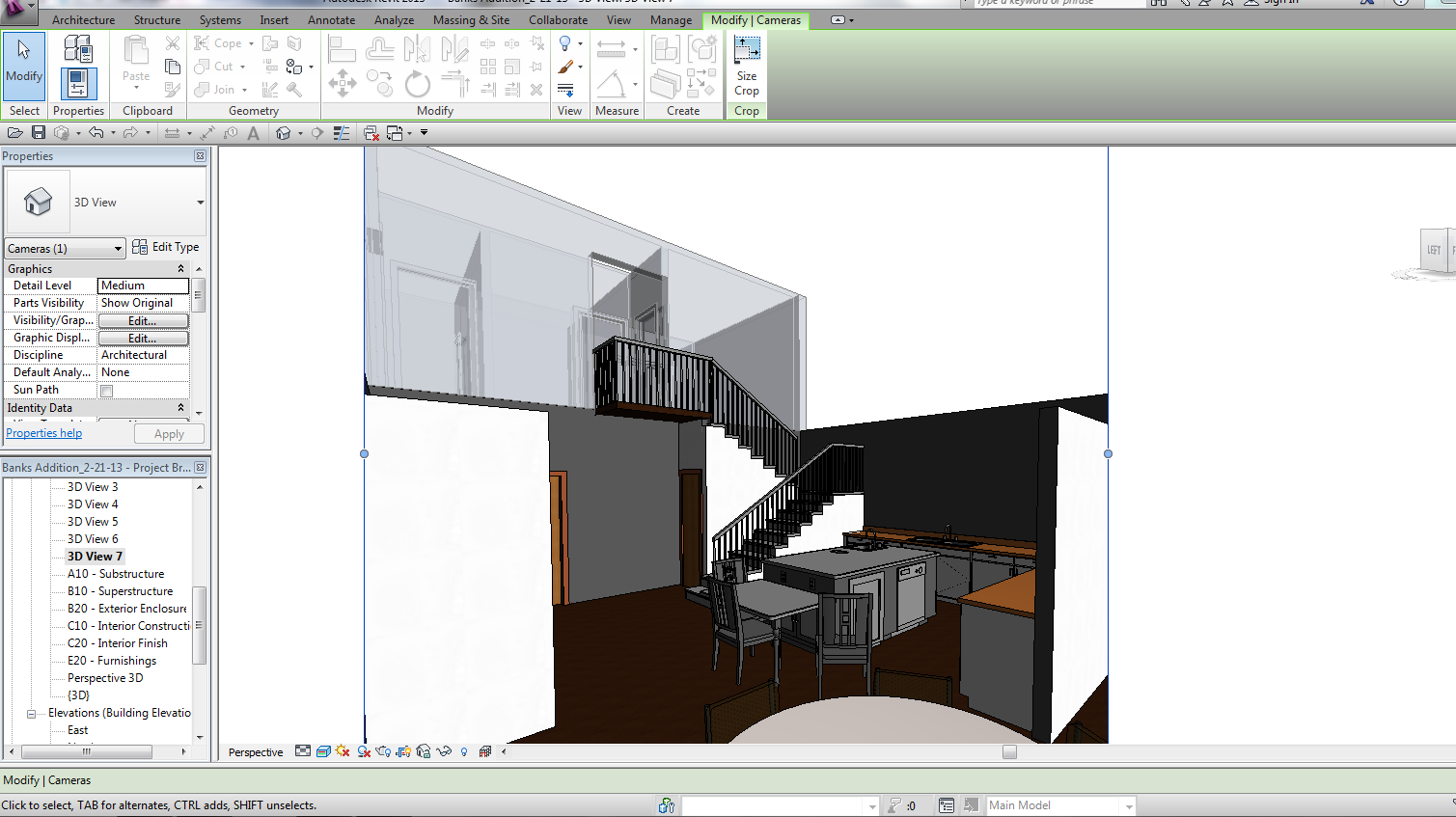The width and height of the screenshot is (1456, 817).
Task: Click the Type Properties icon in the ribbon
Action: click(78, 48)
